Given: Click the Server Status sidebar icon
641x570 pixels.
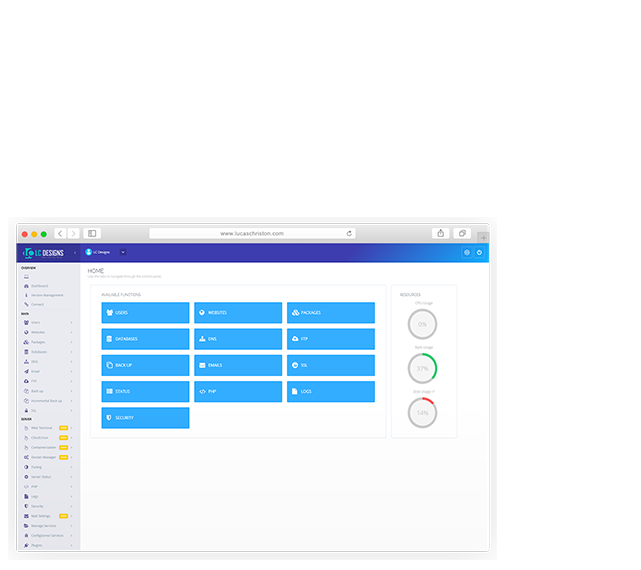Looking at the screenshot, I should [26, 476].
